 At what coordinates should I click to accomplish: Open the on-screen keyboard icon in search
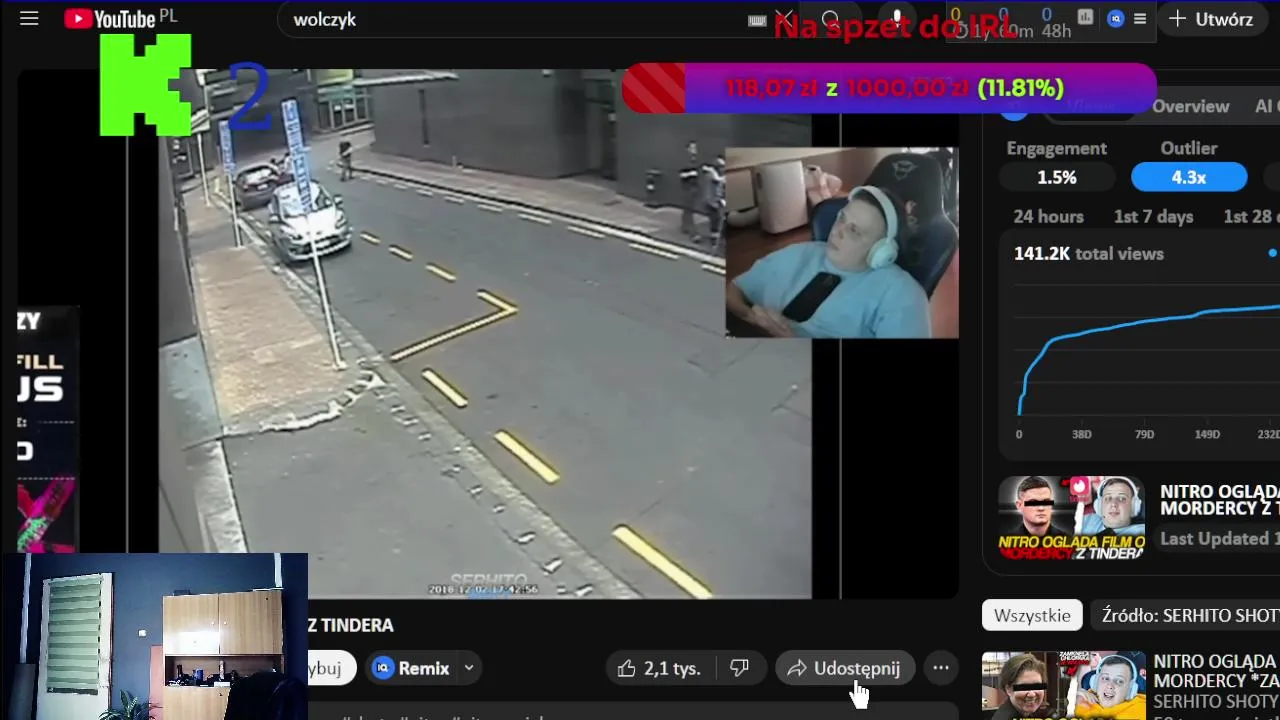point(758,20)
